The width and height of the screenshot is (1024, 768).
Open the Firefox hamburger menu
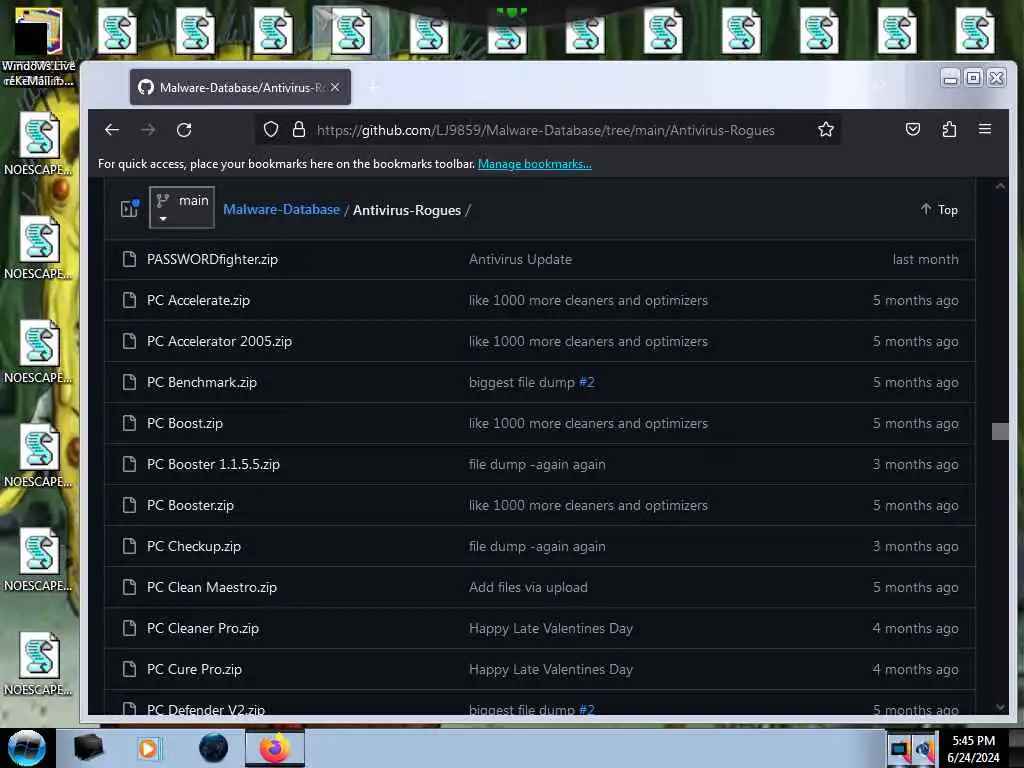click(985, 129)
